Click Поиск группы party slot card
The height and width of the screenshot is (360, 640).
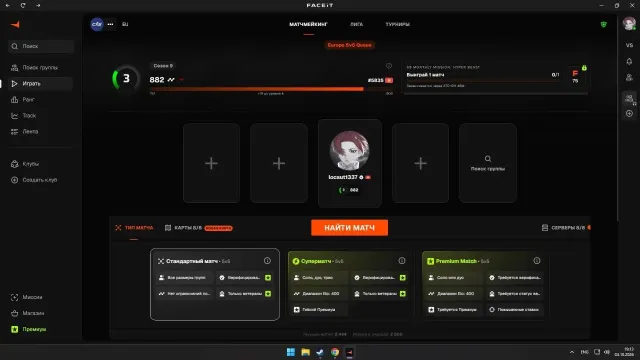click(x=488, y=163)
